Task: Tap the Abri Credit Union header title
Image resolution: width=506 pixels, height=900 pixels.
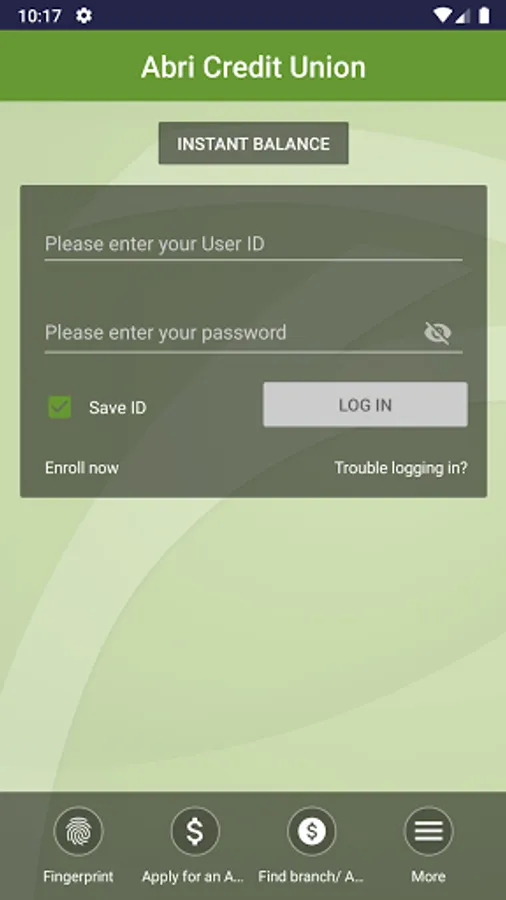Action: (254, 67)
